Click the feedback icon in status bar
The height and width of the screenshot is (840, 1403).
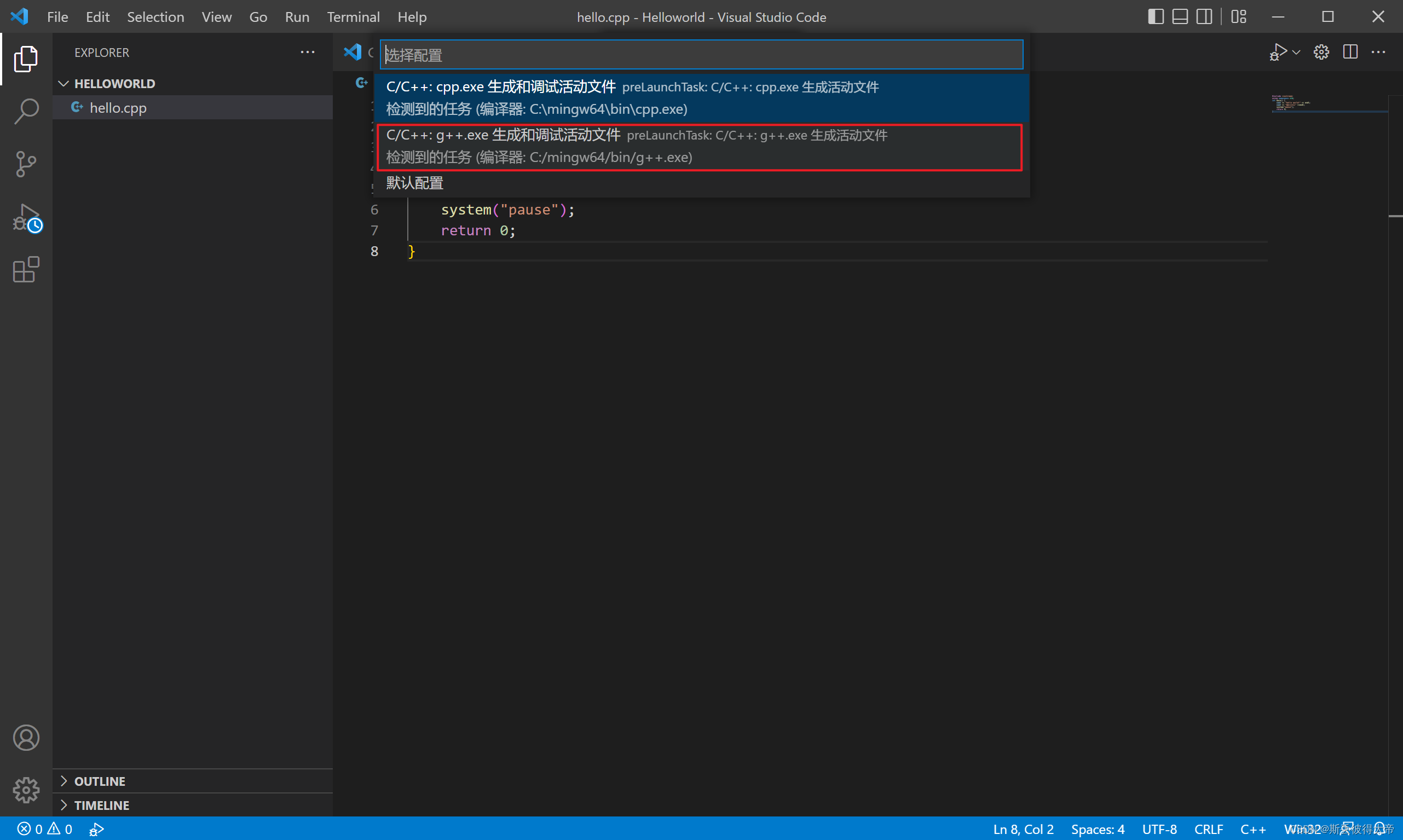(1348, 829)
